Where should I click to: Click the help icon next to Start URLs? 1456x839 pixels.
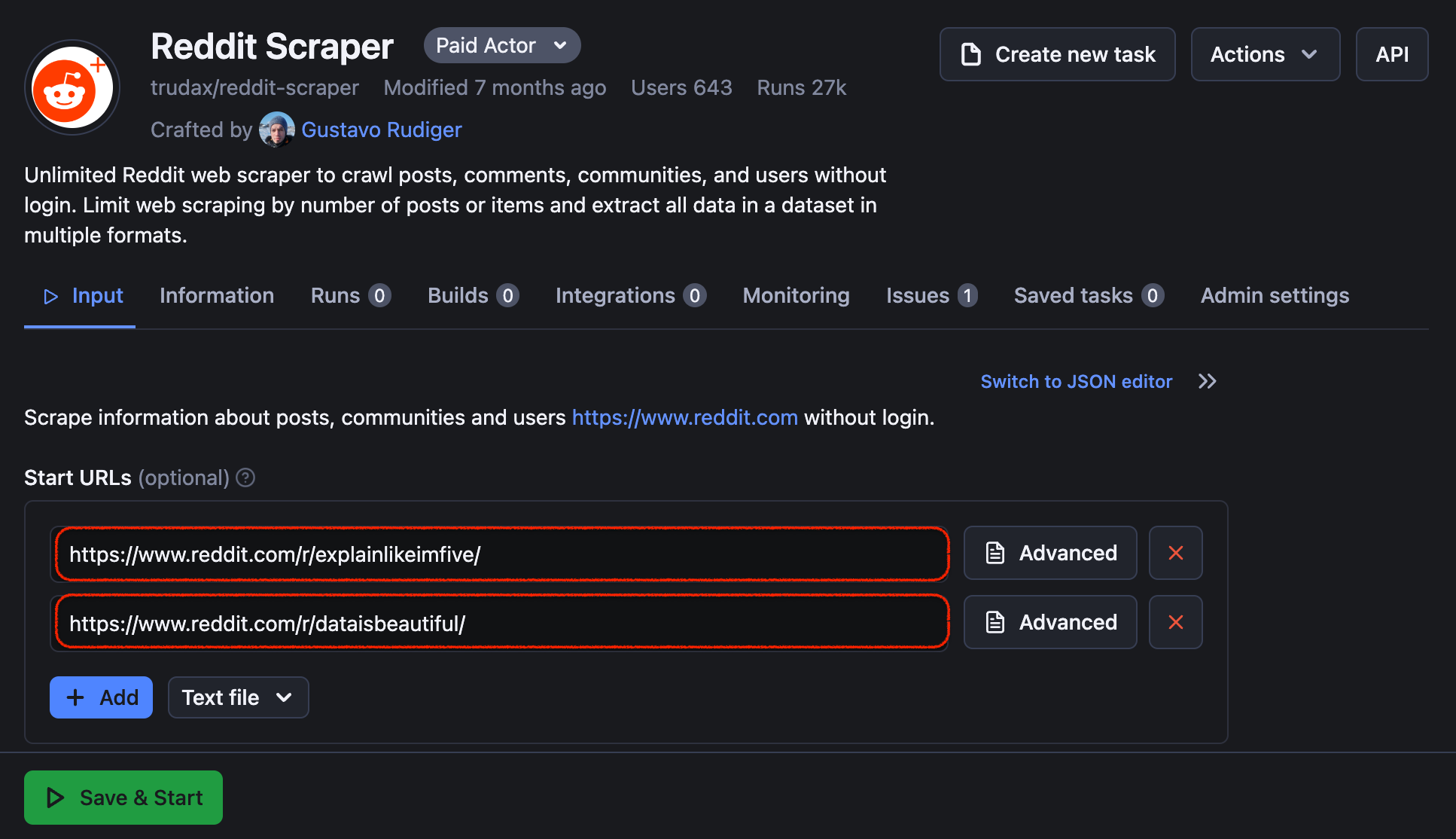pos(245,477)
